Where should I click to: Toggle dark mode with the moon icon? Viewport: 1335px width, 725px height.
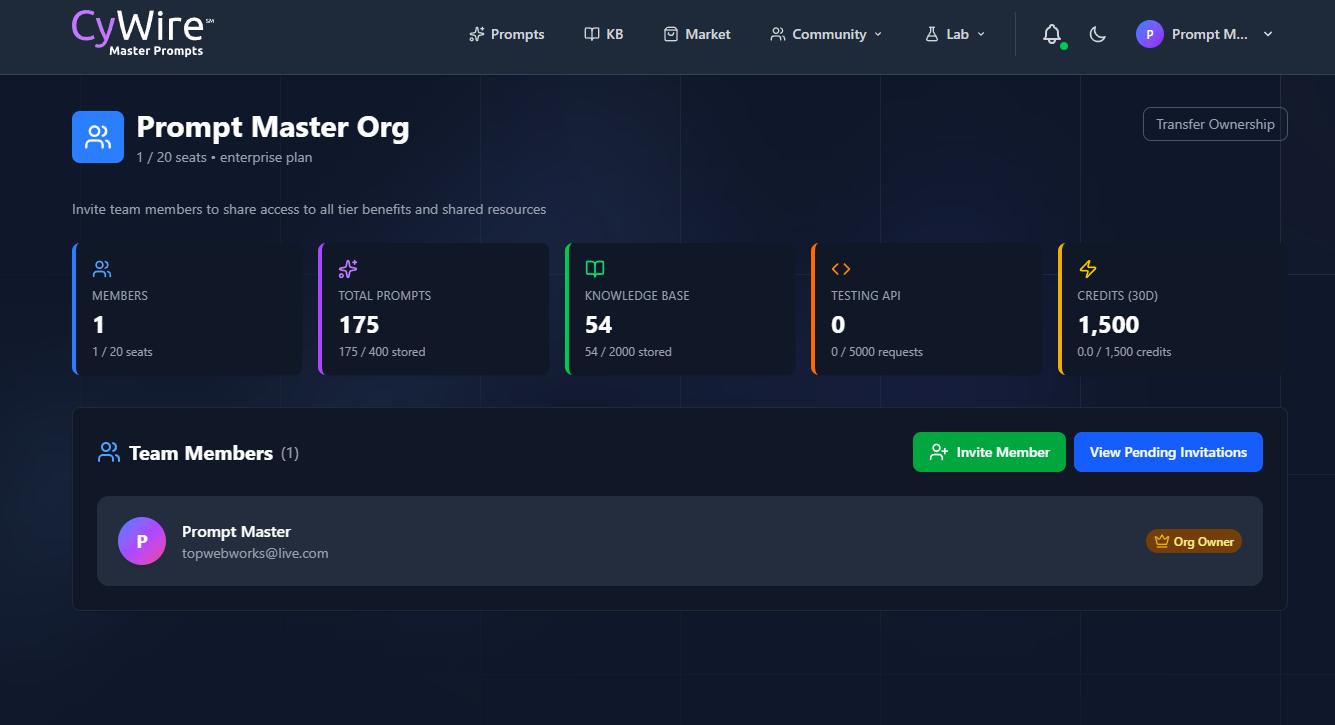1097,34
